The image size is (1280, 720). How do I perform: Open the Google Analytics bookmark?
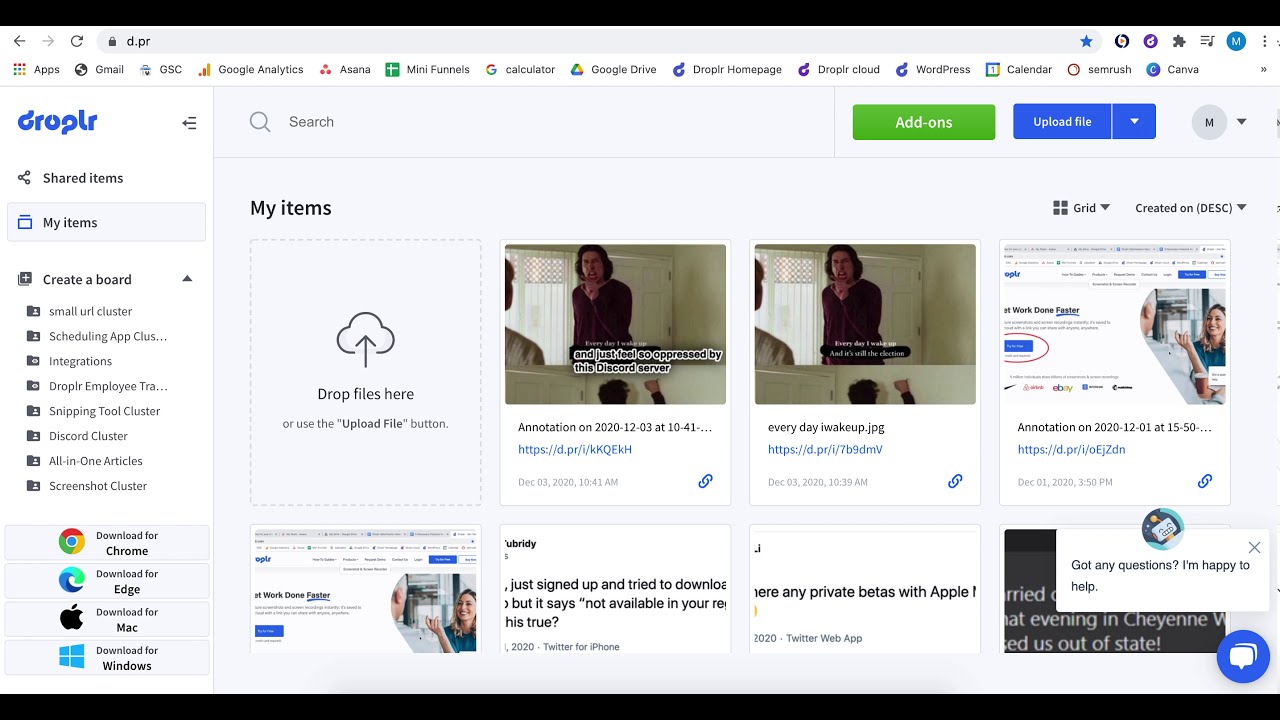(x=250, y=70)
